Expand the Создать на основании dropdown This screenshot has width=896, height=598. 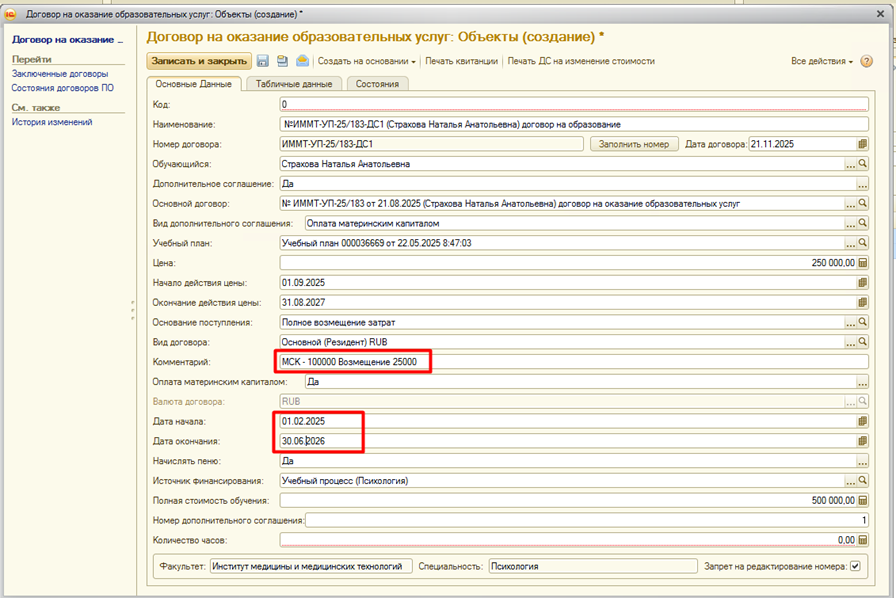coord(366,61)
